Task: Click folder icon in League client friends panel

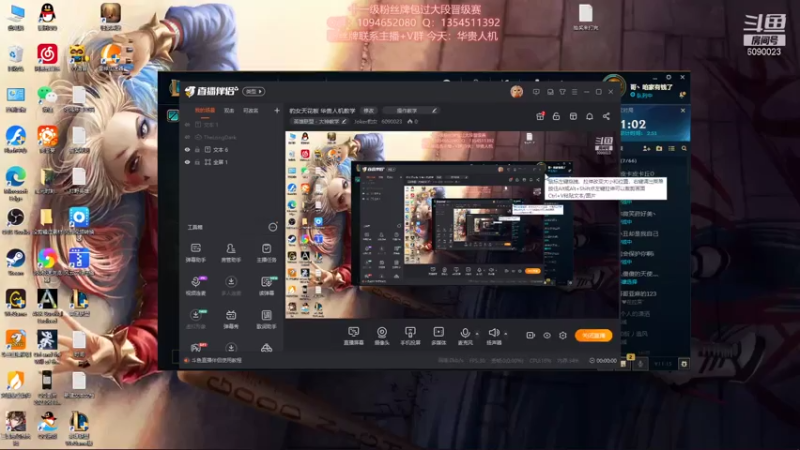Action: [659, 148]
